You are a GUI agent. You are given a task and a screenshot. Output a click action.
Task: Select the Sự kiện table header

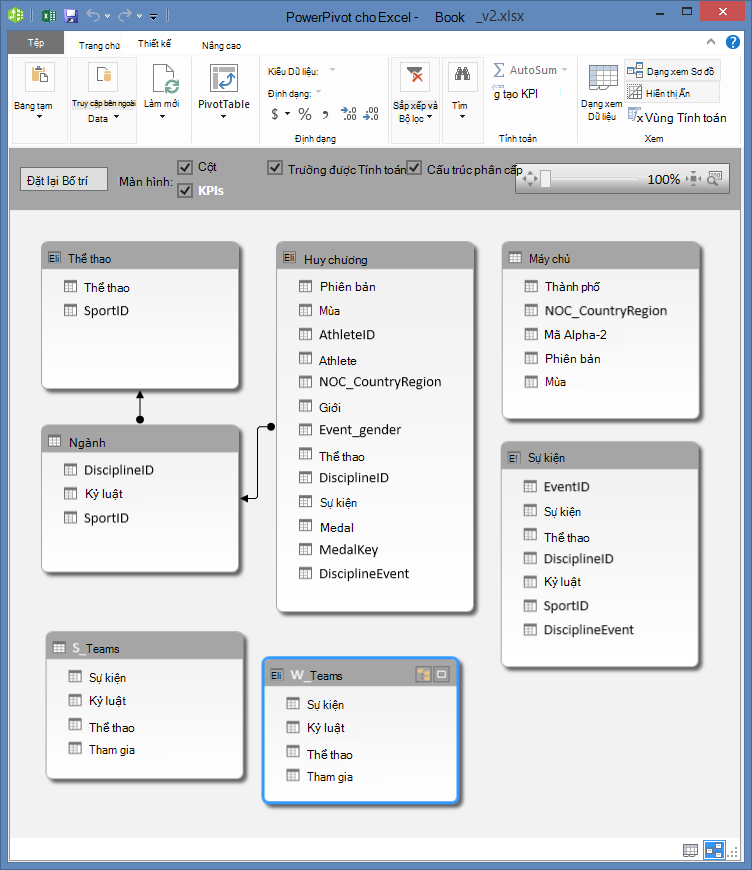coord(599,457)
